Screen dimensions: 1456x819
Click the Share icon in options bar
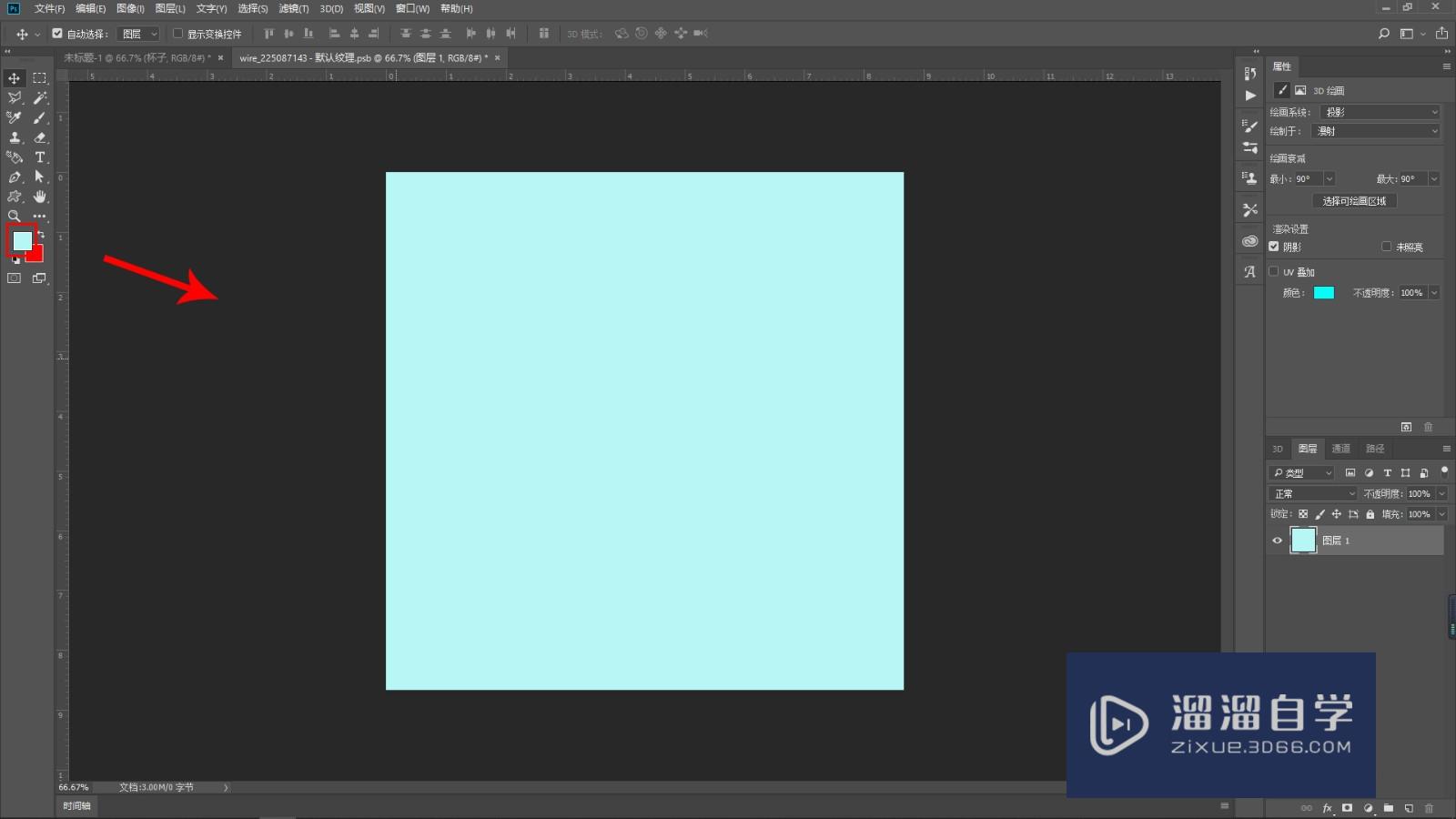[x=1441, y=34]
